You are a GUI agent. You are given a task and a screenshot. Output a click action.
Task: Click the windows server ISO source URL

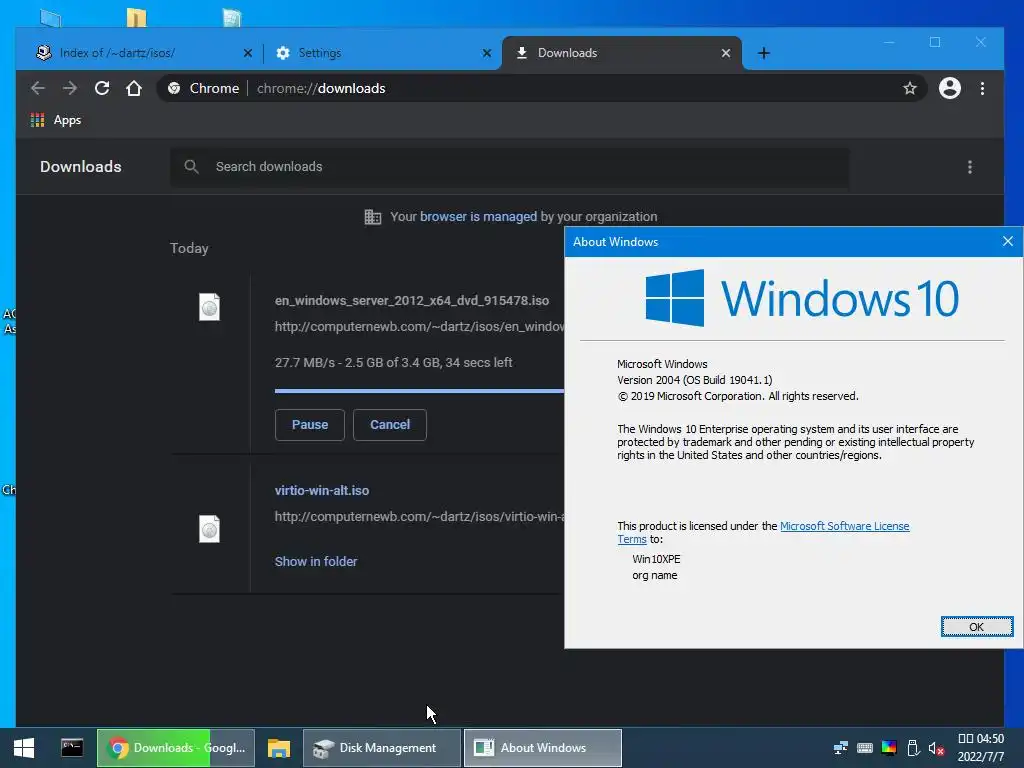pyautogui.click(x=419, y=327)
